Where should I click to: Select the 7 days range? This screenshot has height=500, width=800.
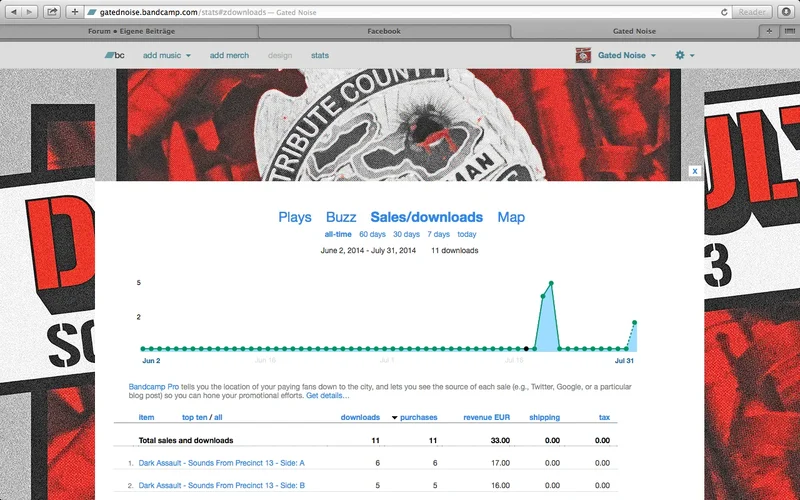438,234
